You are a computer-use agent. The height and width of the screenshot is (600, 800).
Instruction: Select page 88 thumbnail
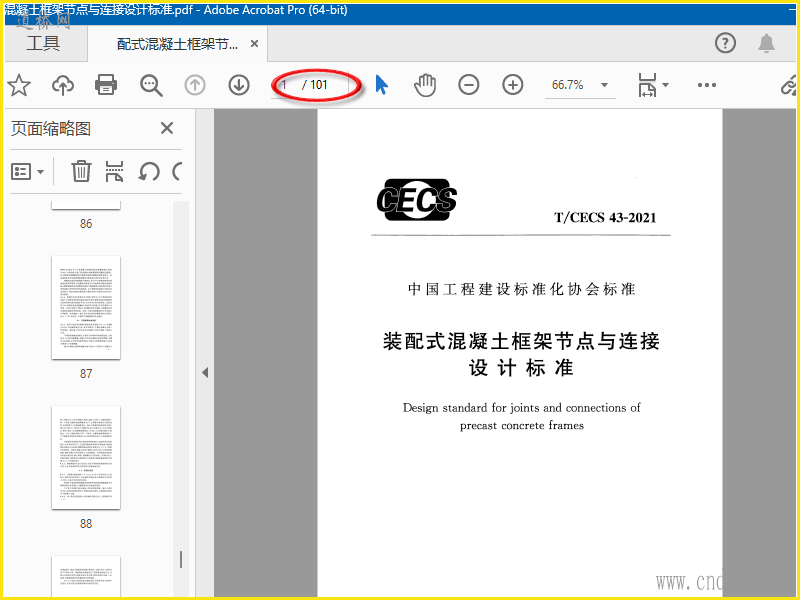[86, 458]
